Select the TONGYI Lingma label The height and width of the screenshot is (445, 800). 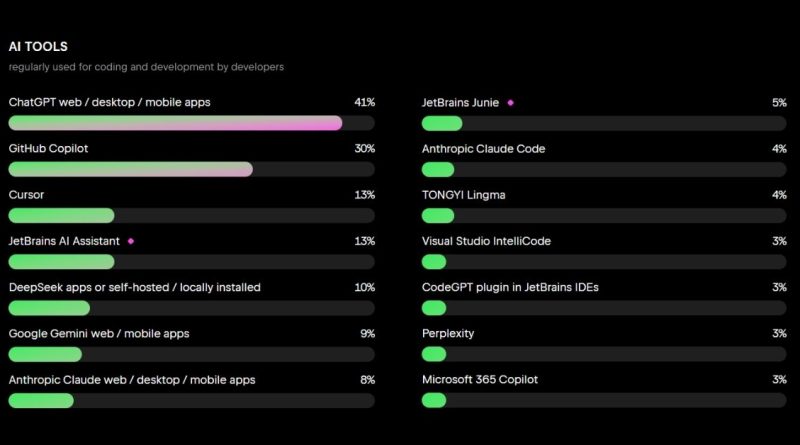463,195
